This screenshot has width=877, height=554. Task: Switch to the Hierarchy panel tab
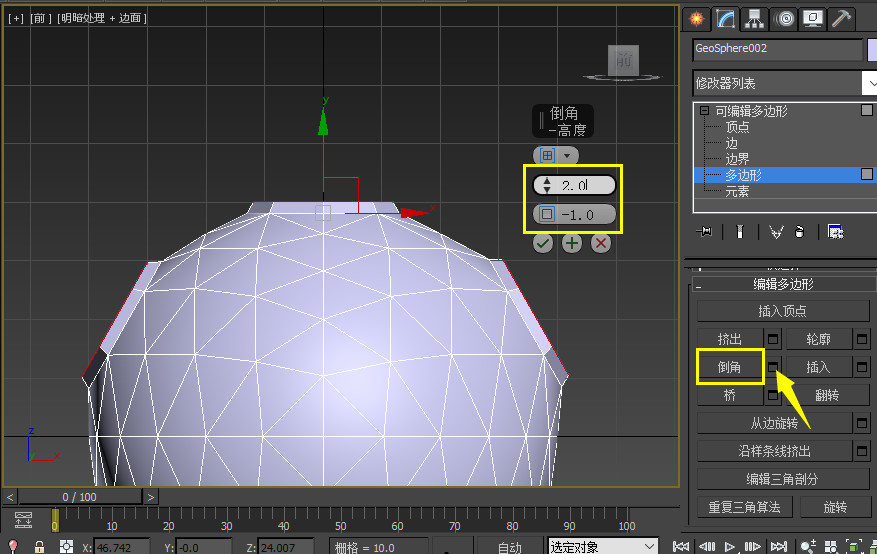[x=755, y=18]
